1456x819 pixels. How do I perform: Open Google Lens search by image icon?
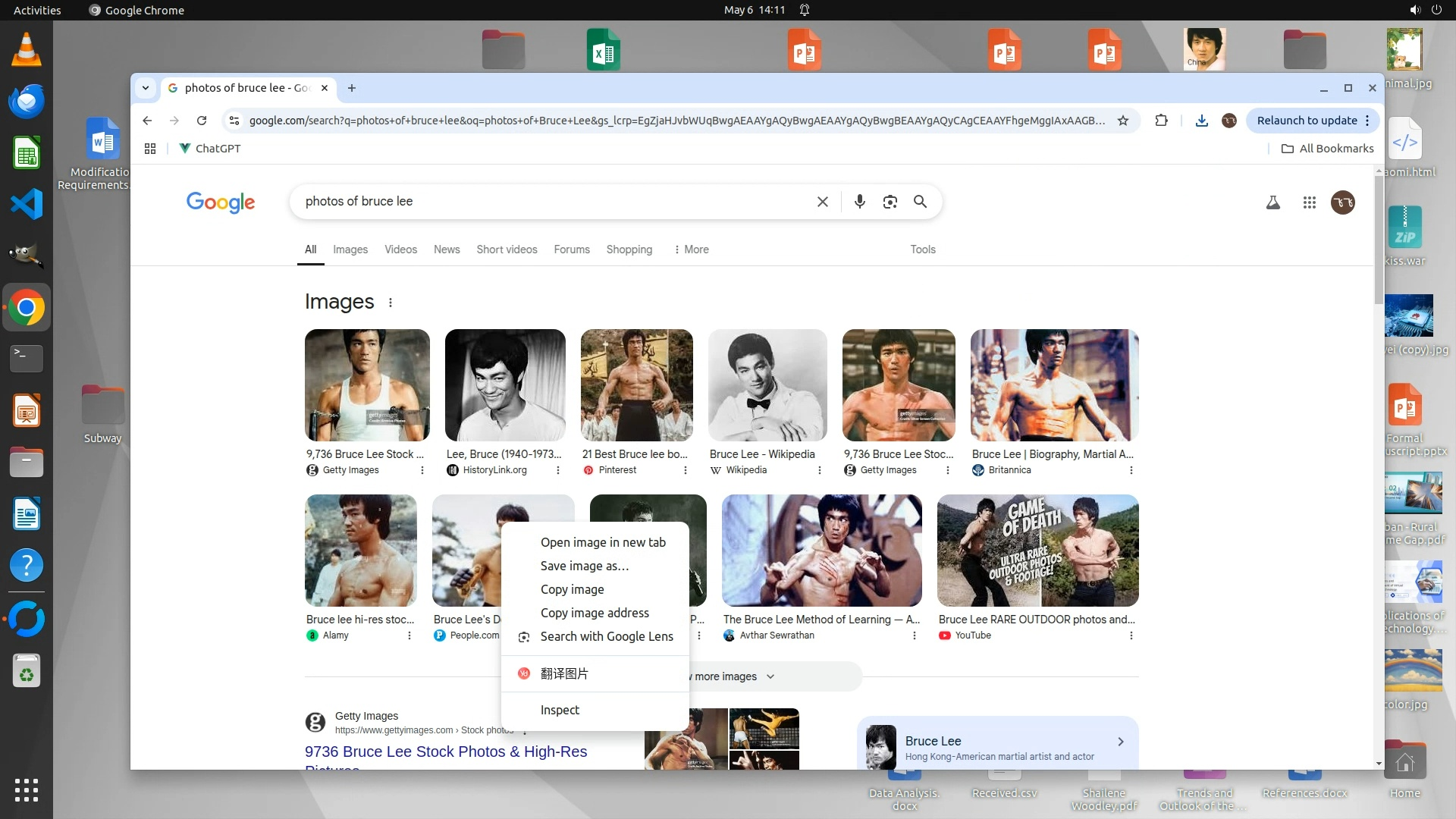(x=890, y=202)
